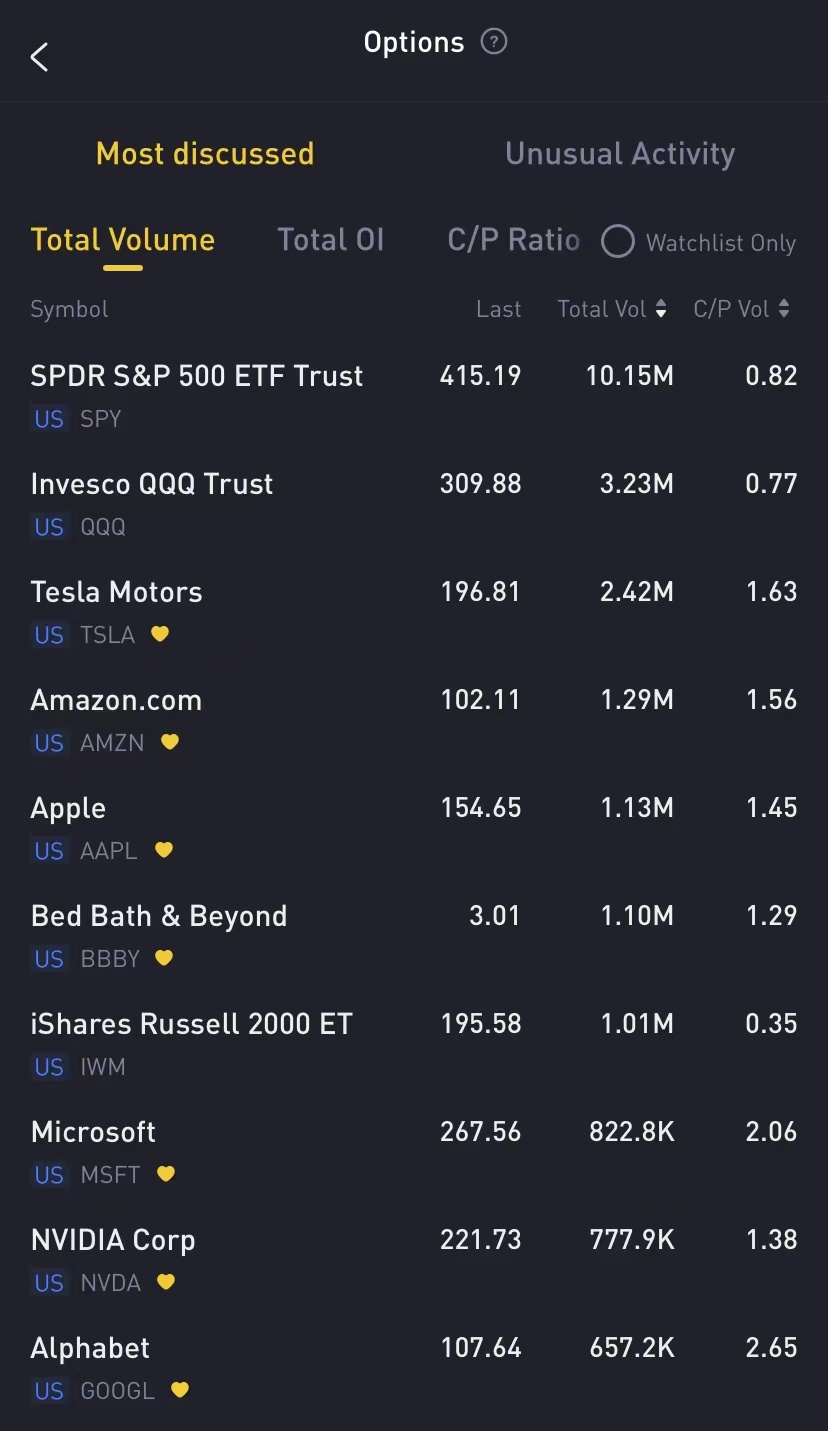The height and width of the screenshot is (1431, 828).
Task: Toggle the AAPL watchlist heart
Action: point(164,850)
